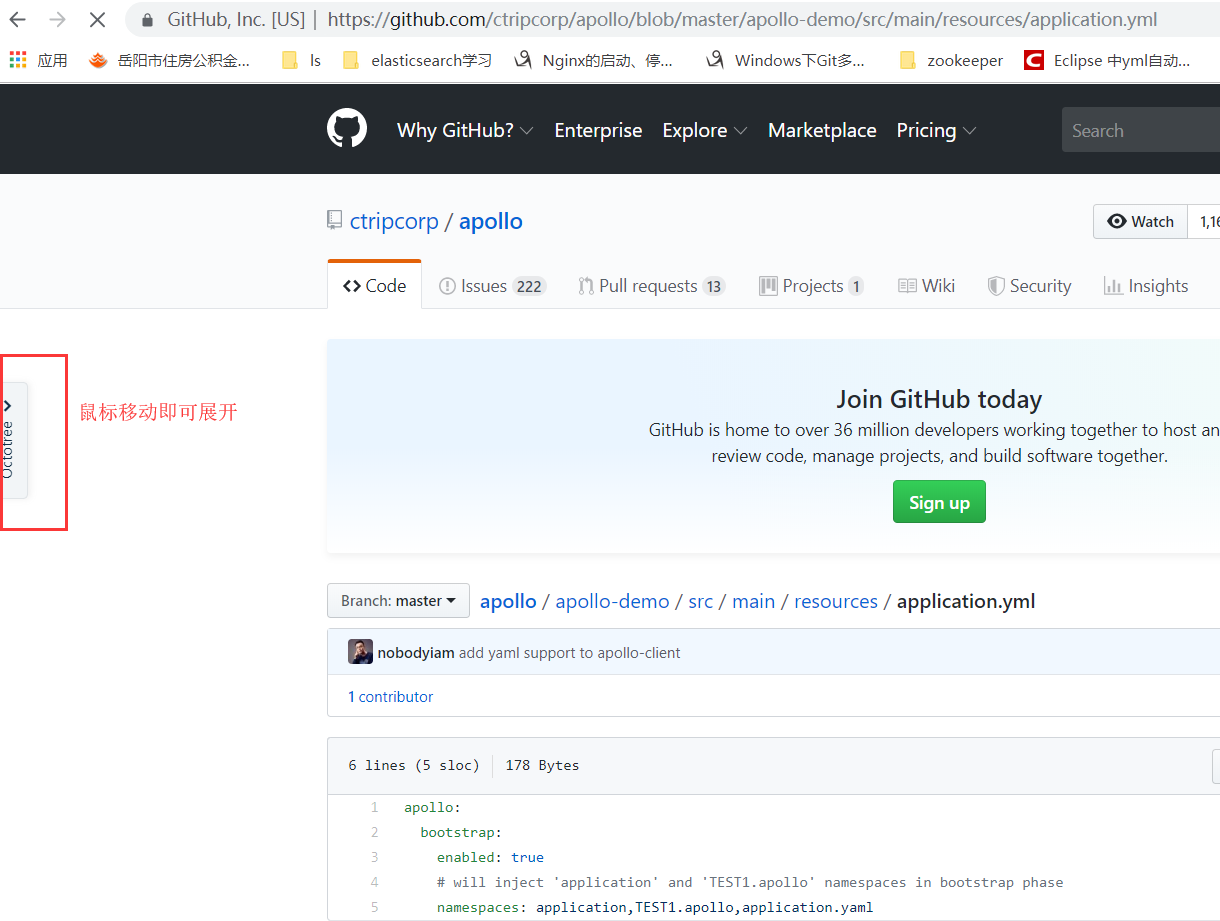
Task: Open the 岳阳市住房公积金 bookmark
Action: 170,60
